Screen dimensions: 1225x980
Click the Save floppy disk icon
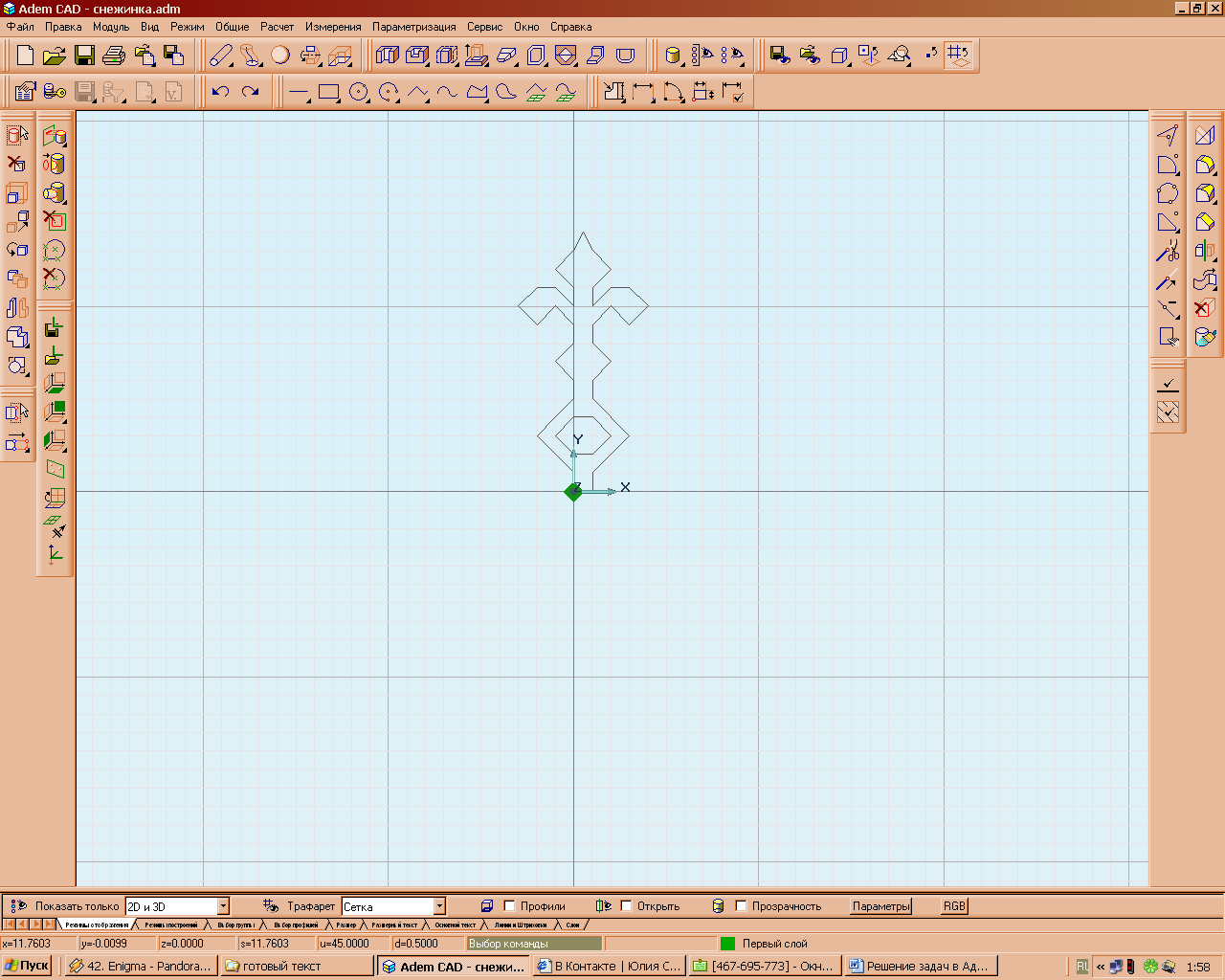[84, 56]
